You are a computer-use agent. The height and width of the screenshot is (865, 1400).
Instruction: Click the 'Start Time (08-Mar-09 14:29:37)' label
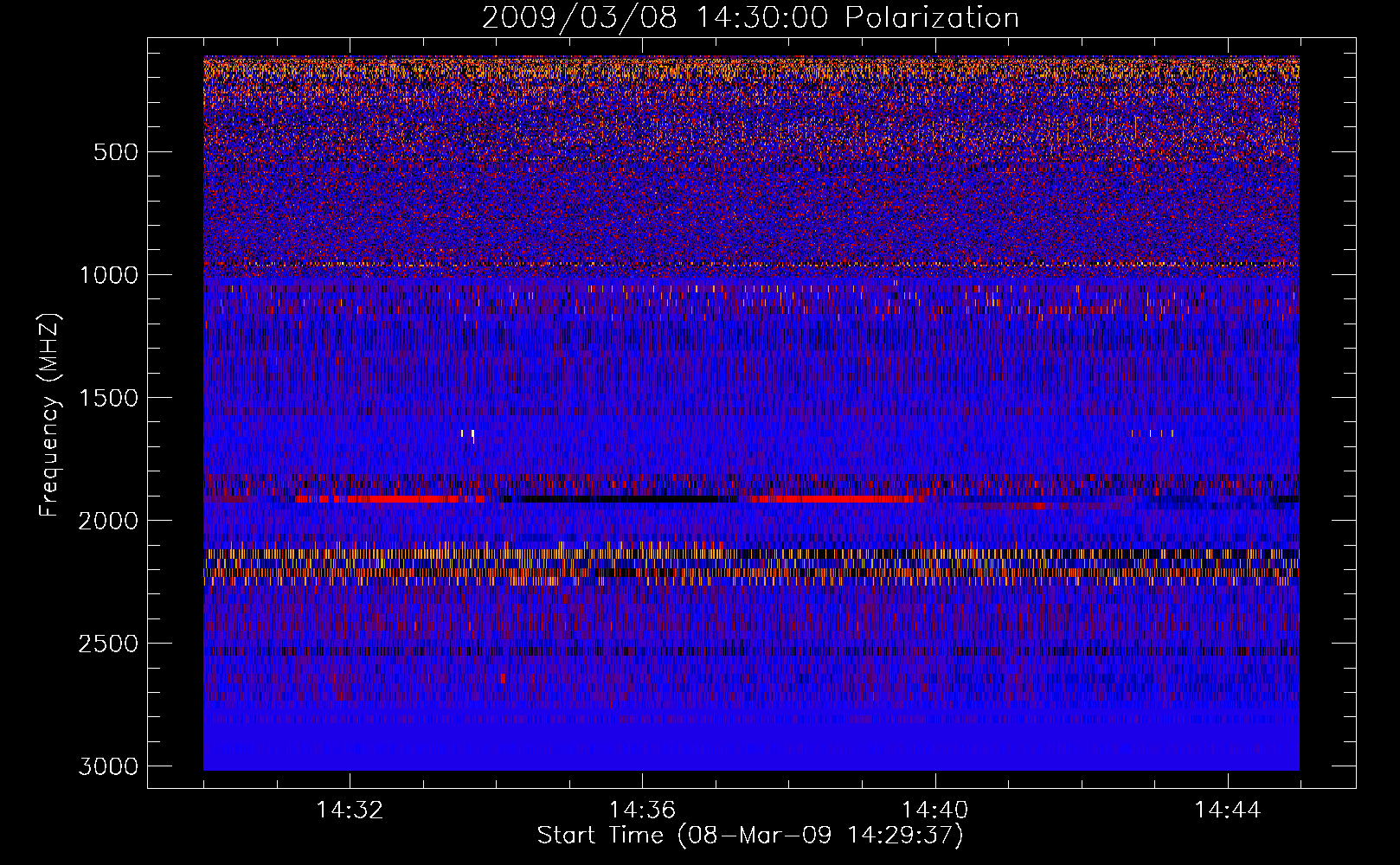[750, 836]
